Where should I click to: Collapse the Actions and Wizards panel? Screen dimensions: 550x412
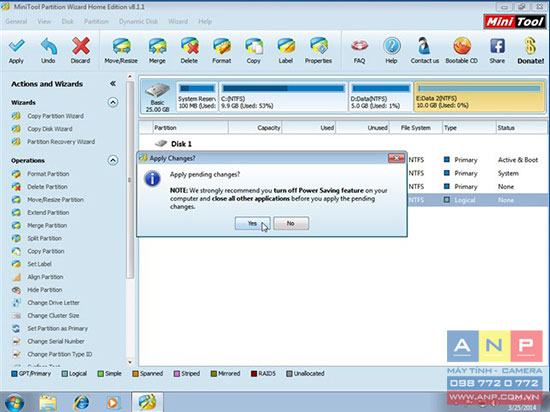[x=113, y=83]
